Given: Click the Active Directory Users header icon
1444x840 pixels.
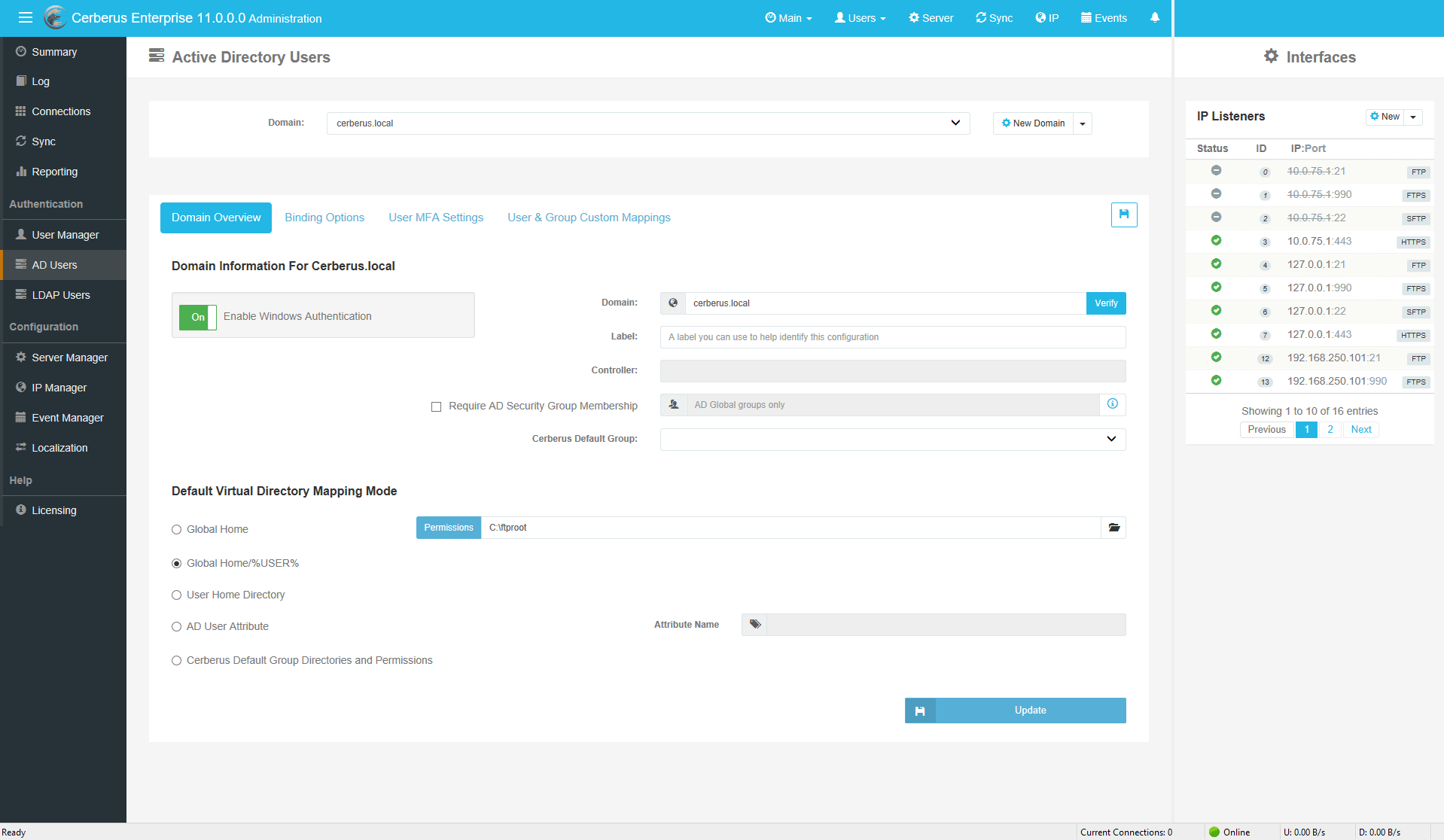Looking at the screenshot, I should click(x=157, y=56).
